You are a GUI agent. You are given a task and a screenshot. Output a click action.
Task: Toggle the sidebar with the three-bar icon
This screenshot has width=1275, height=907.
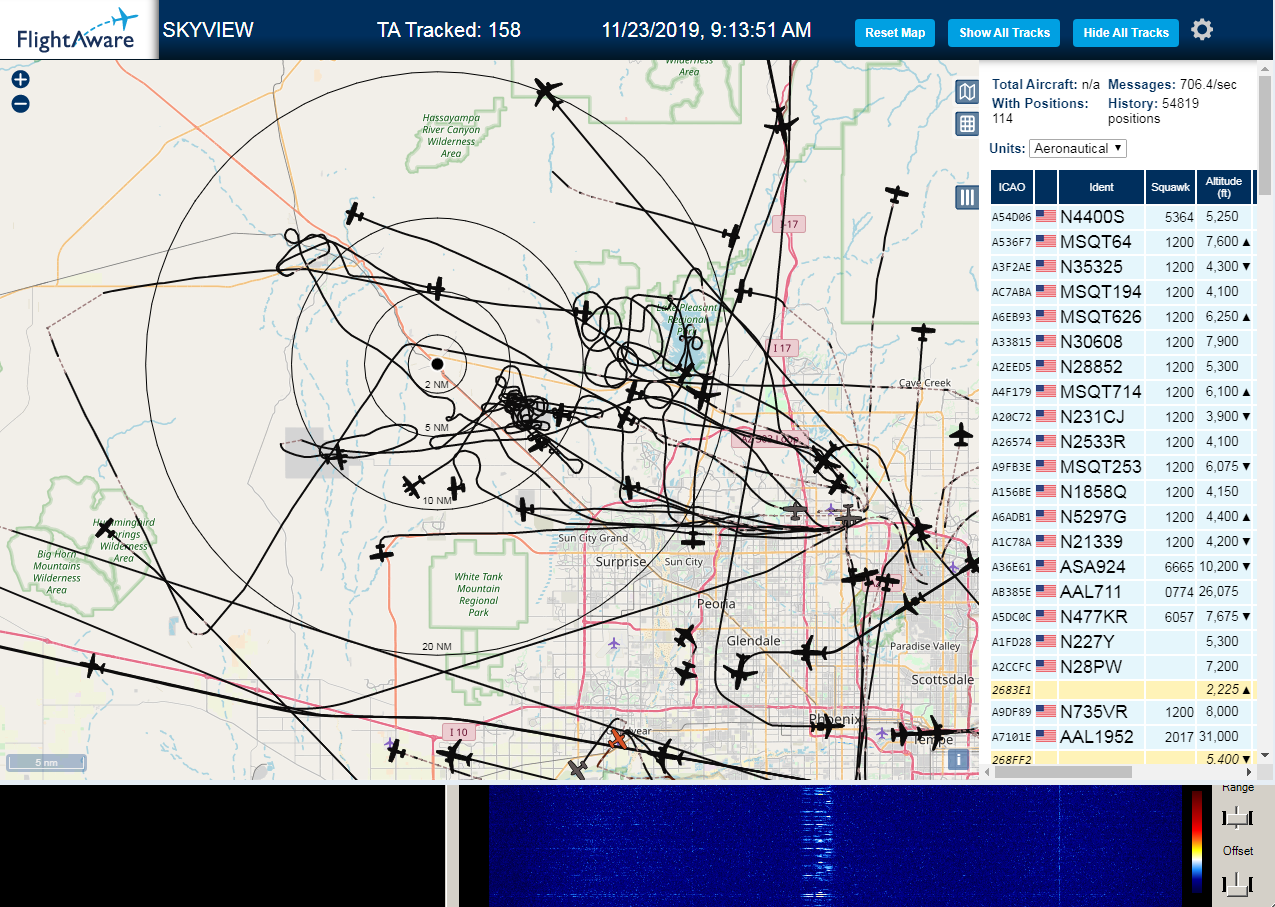tap(967, 197)
